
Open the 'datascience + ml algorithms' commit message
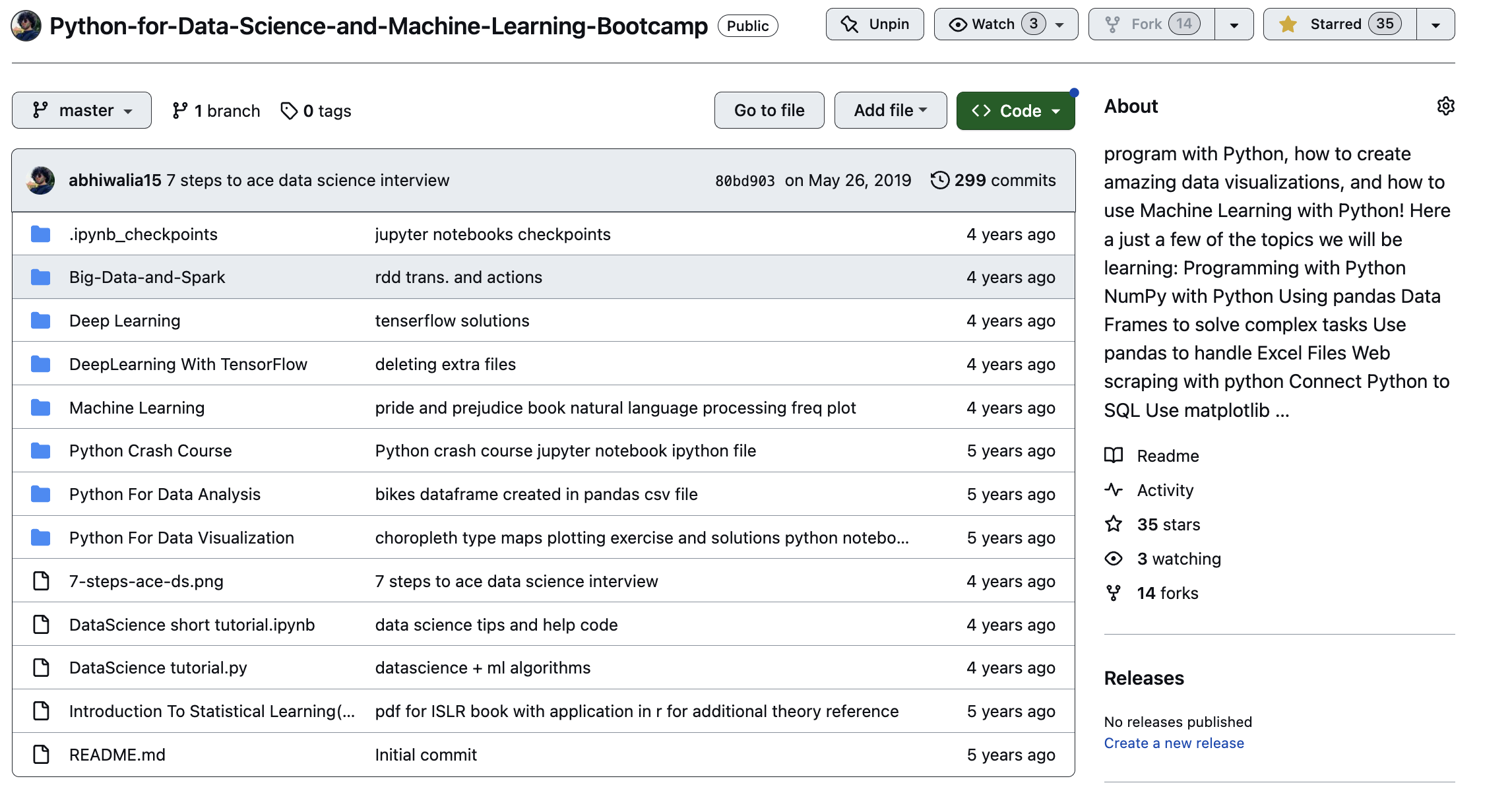pyautogui.click(x=483, y=668)
